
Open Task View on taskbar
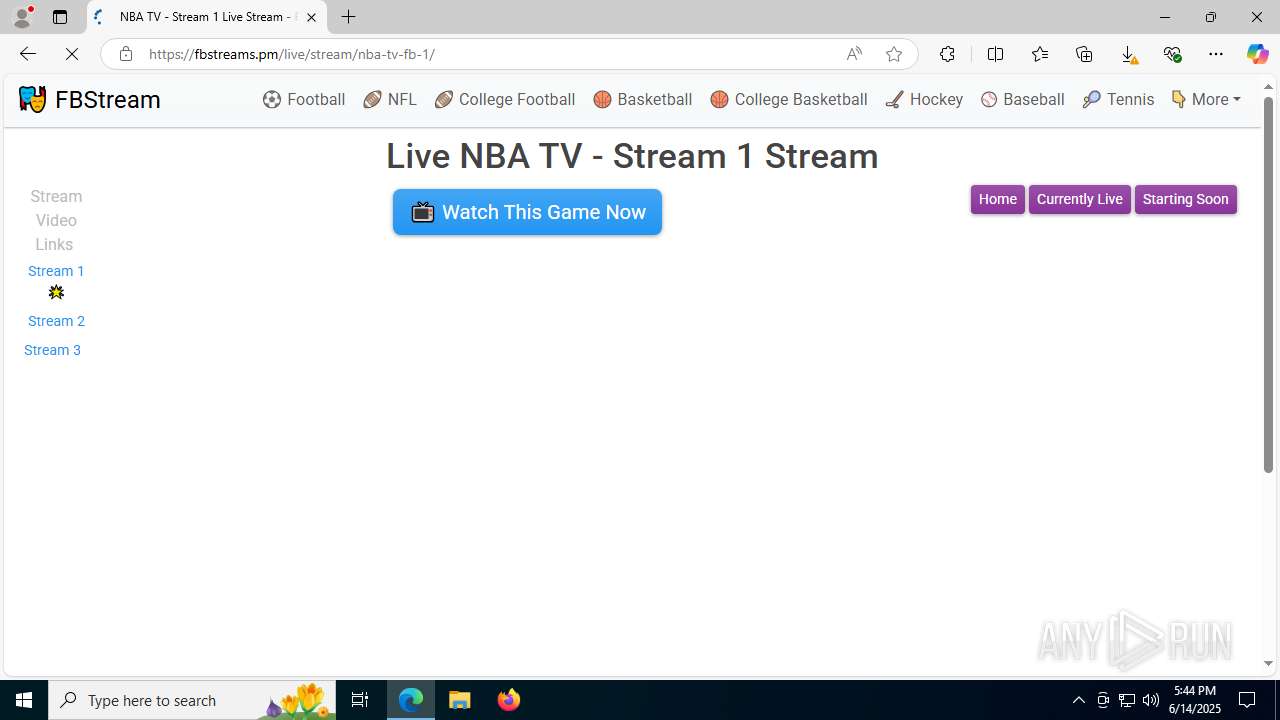point(360,700)
